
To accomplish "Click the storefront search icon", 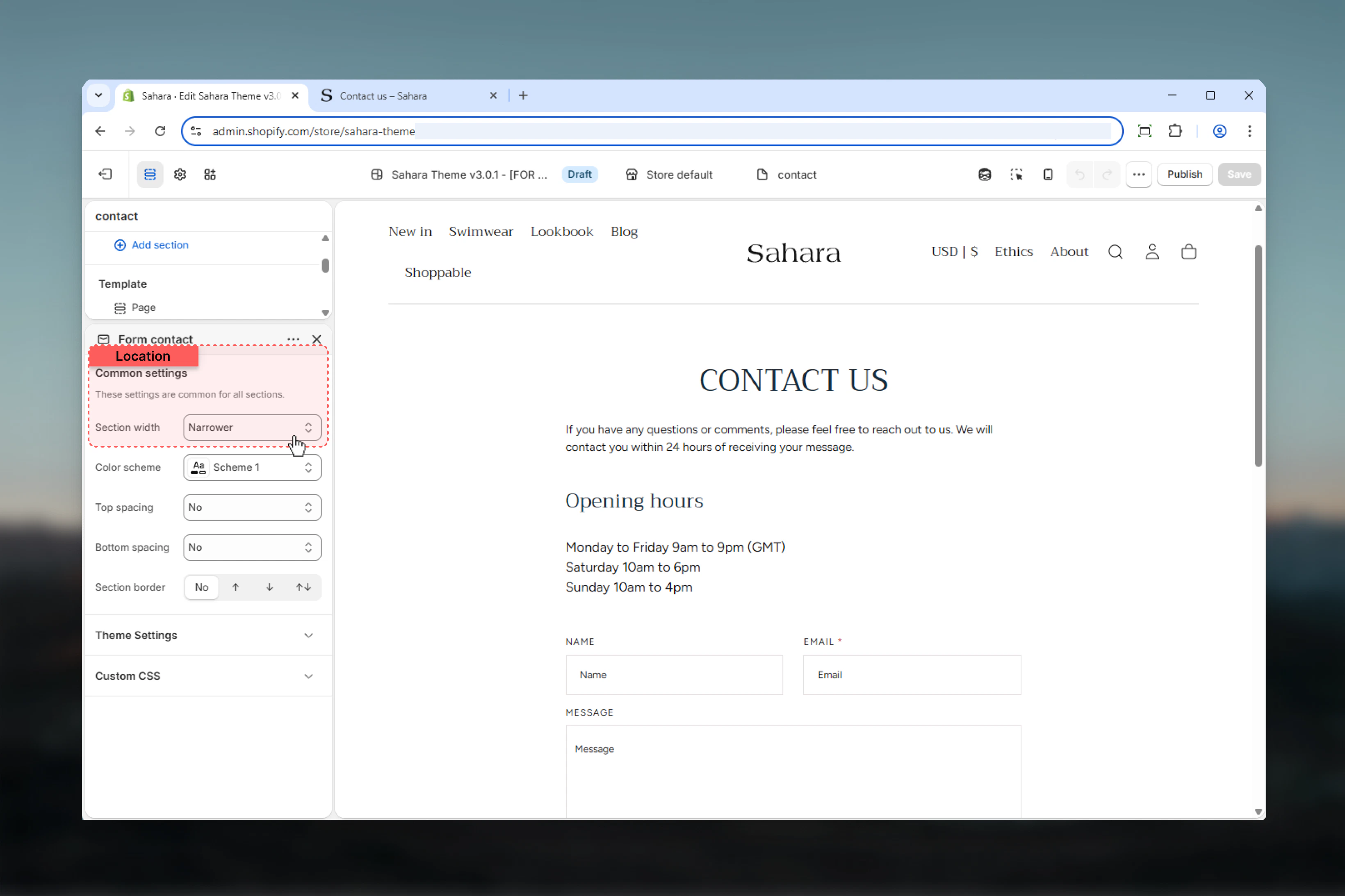I will point(1115,252).
